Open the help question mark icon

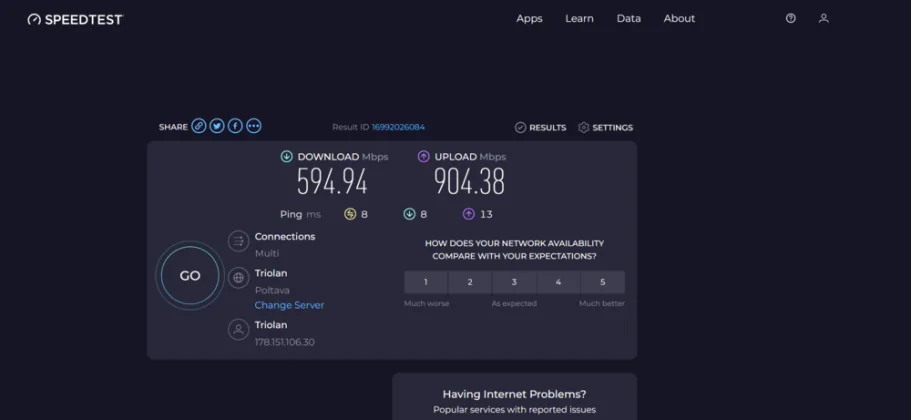[790, 19]
